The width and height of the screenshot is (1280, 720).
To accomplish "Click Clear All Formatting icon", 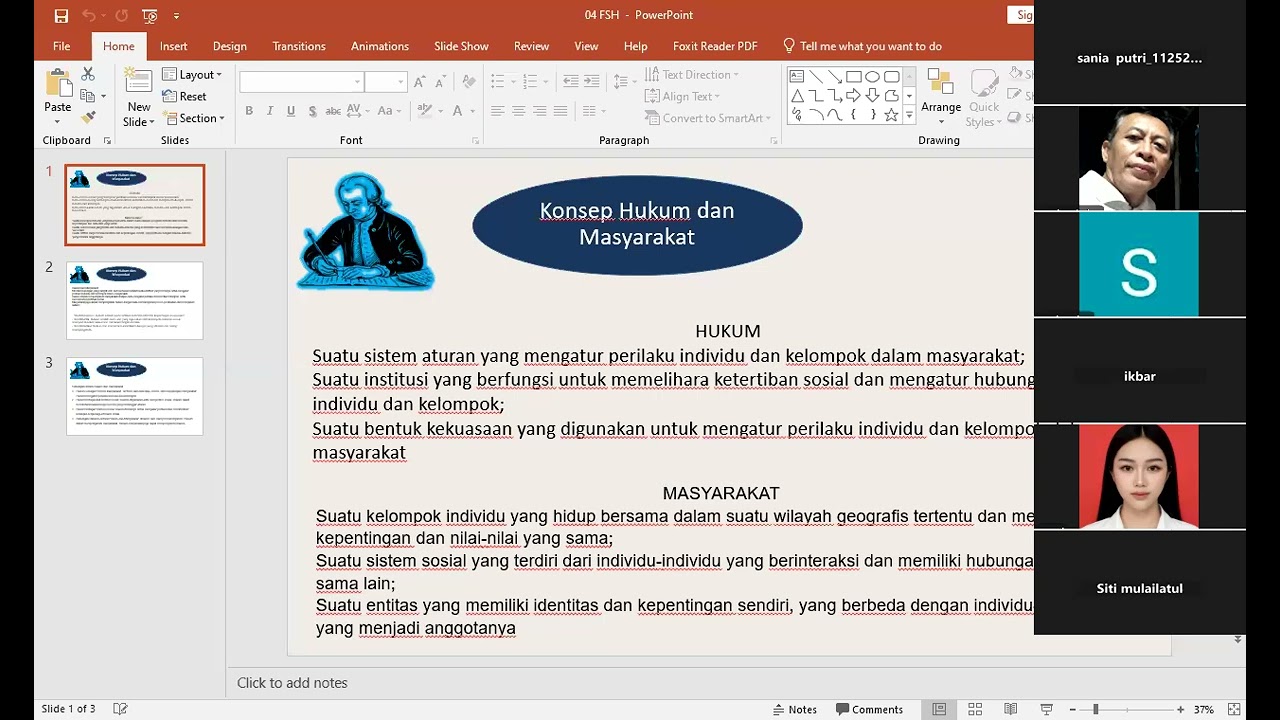I will [x=470, y=82].
